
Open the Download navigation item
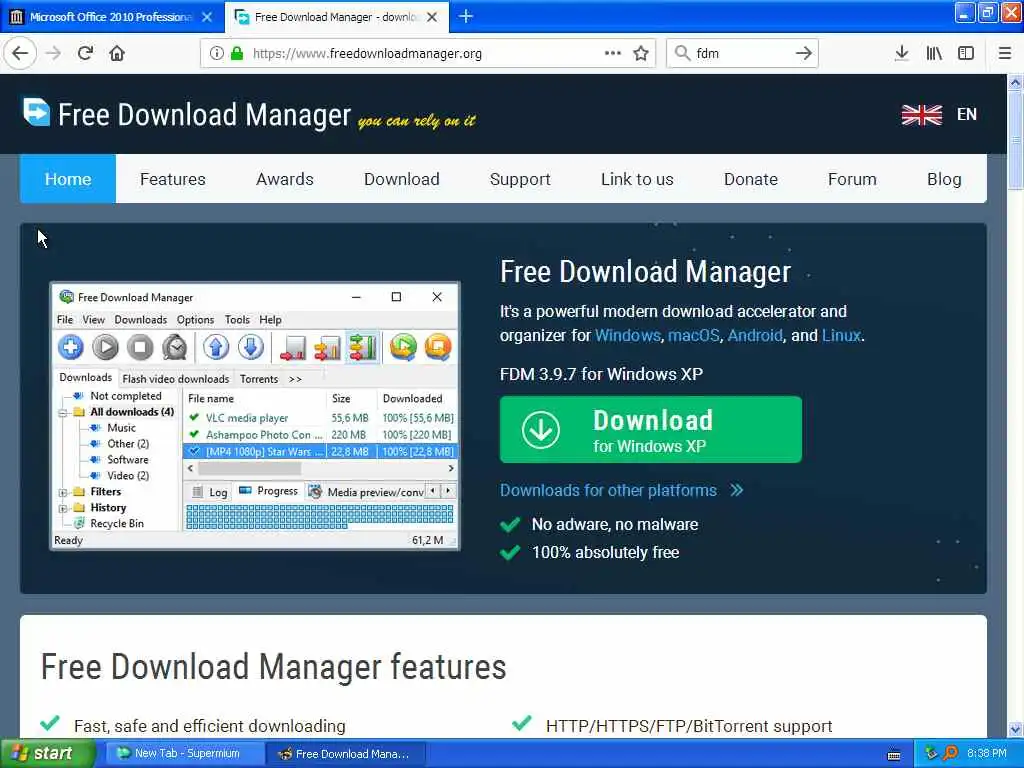click(x=402, y=179)
